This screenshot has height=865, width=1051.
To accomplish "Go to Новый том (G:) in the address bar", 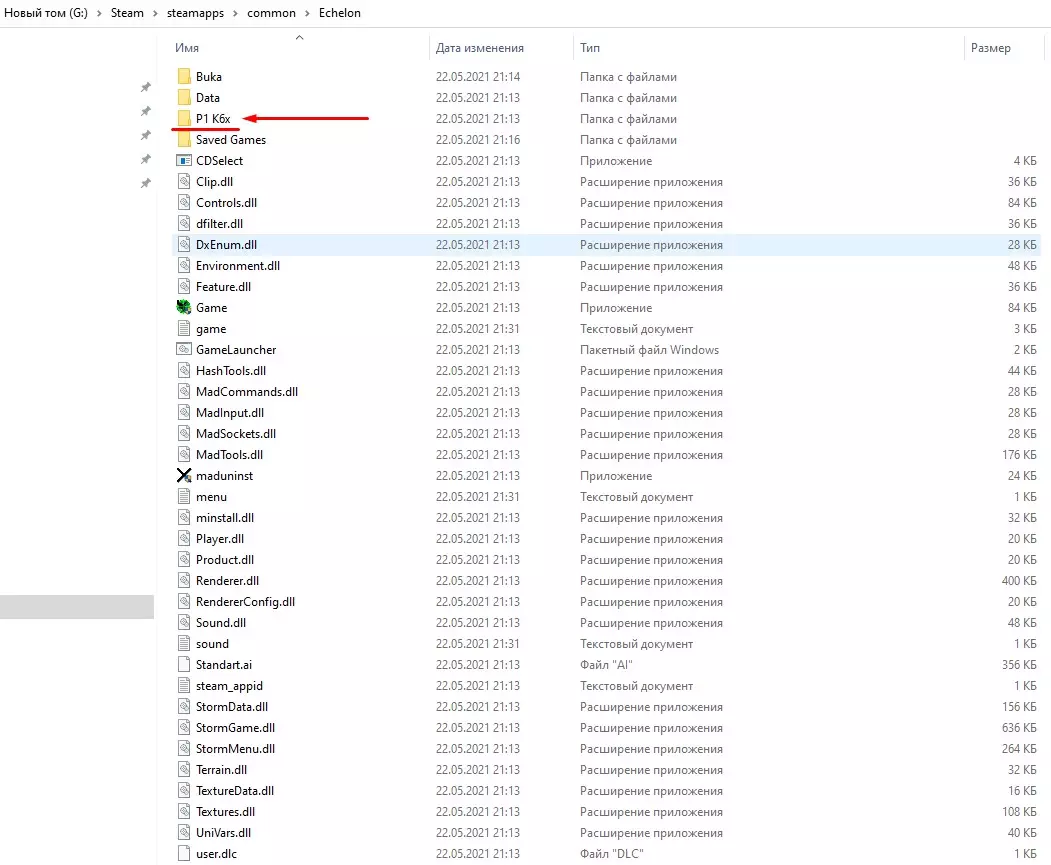I will 46,13.
